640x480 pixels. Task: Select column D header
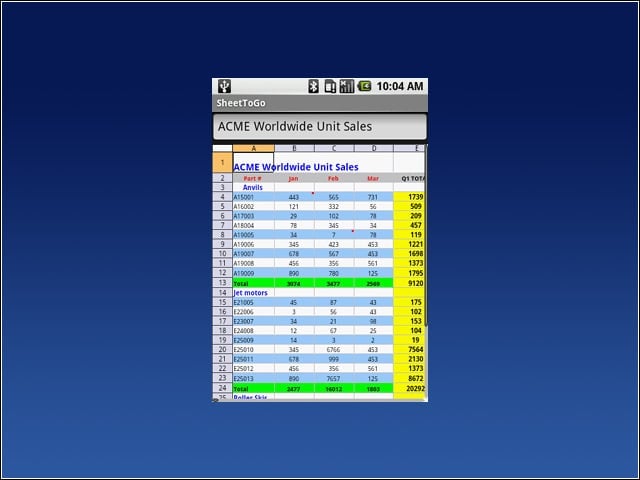(x=373, y=148)
